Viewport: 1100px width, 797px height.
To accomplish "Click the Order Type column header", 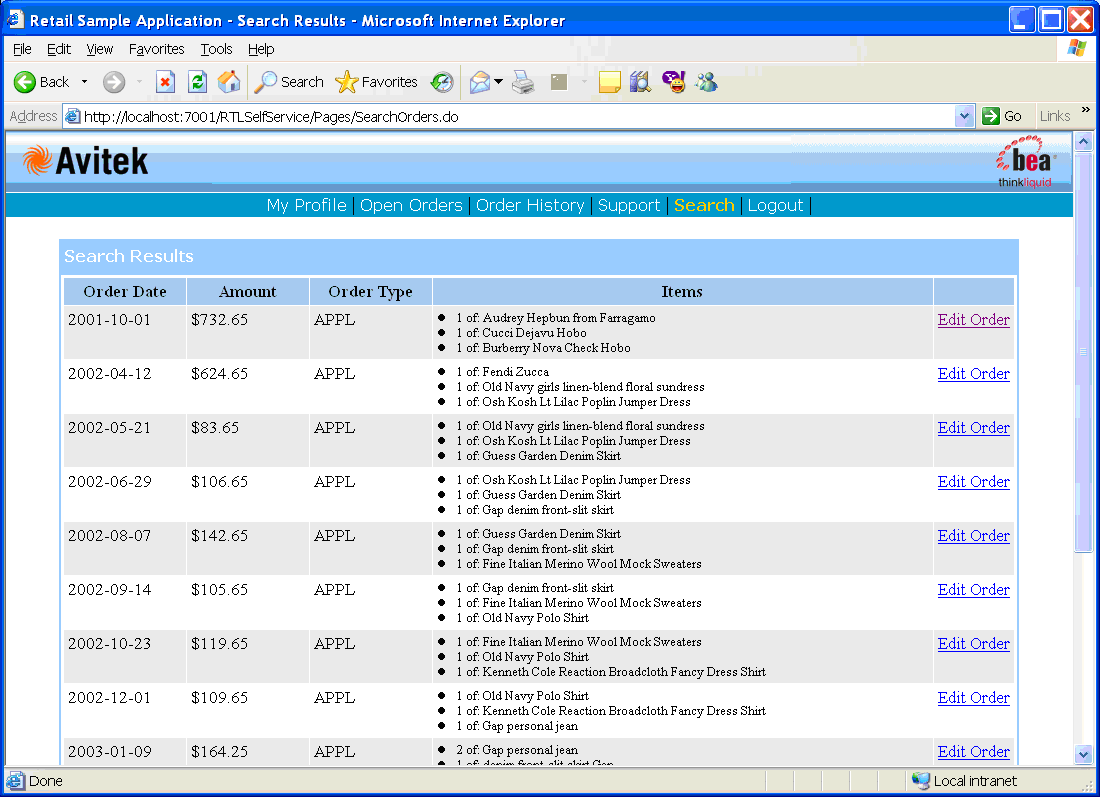I will [370, 292].
